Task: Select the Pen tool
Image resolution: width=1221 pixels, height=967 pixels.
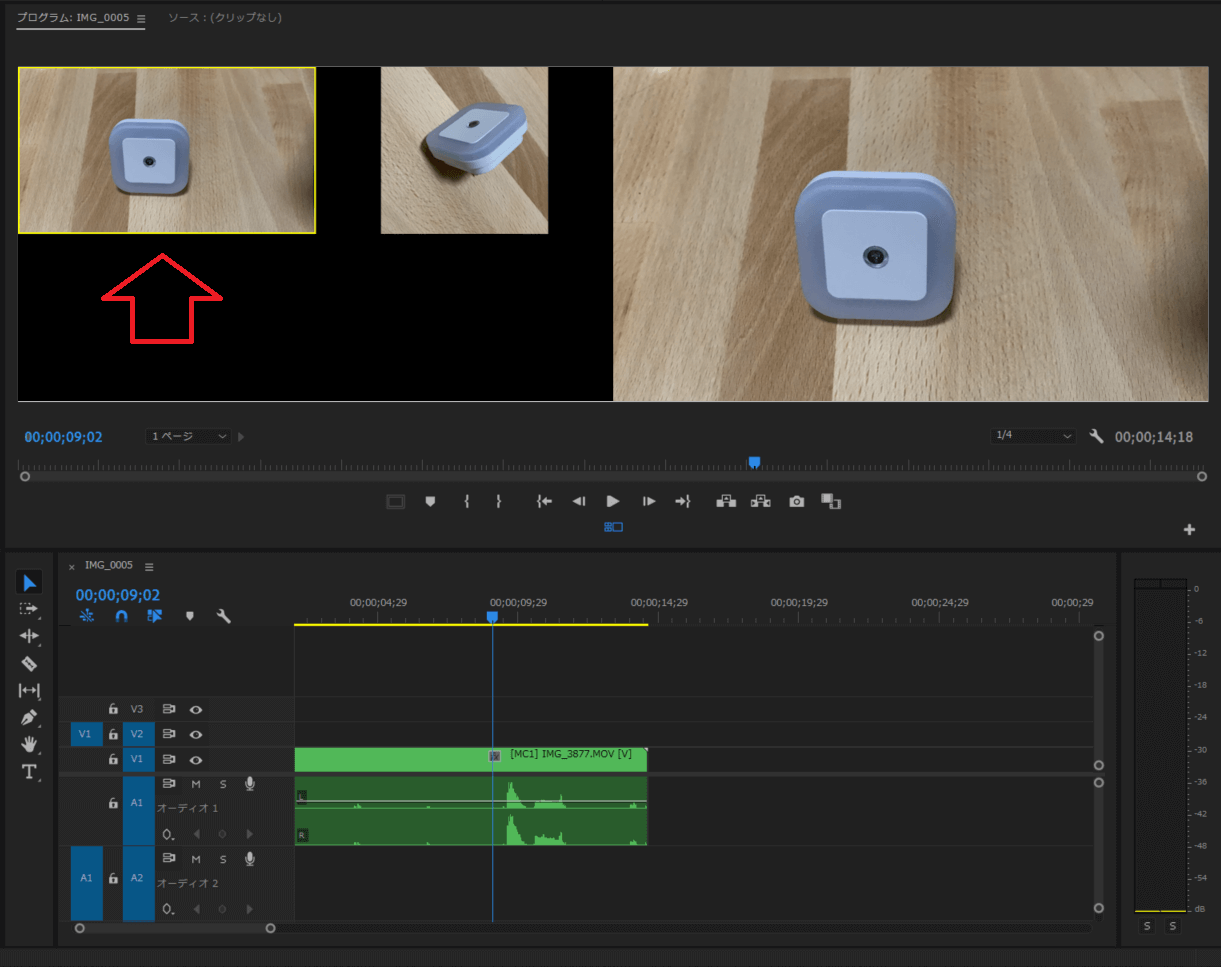Action: click(29, 717)
